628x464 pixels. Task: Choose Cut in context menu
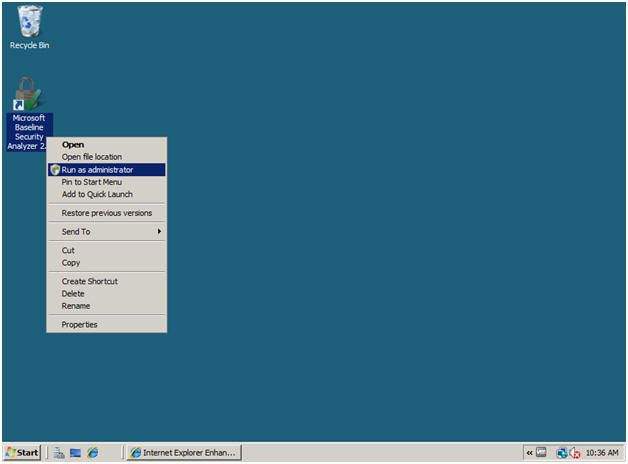click(x=107, y=250)
